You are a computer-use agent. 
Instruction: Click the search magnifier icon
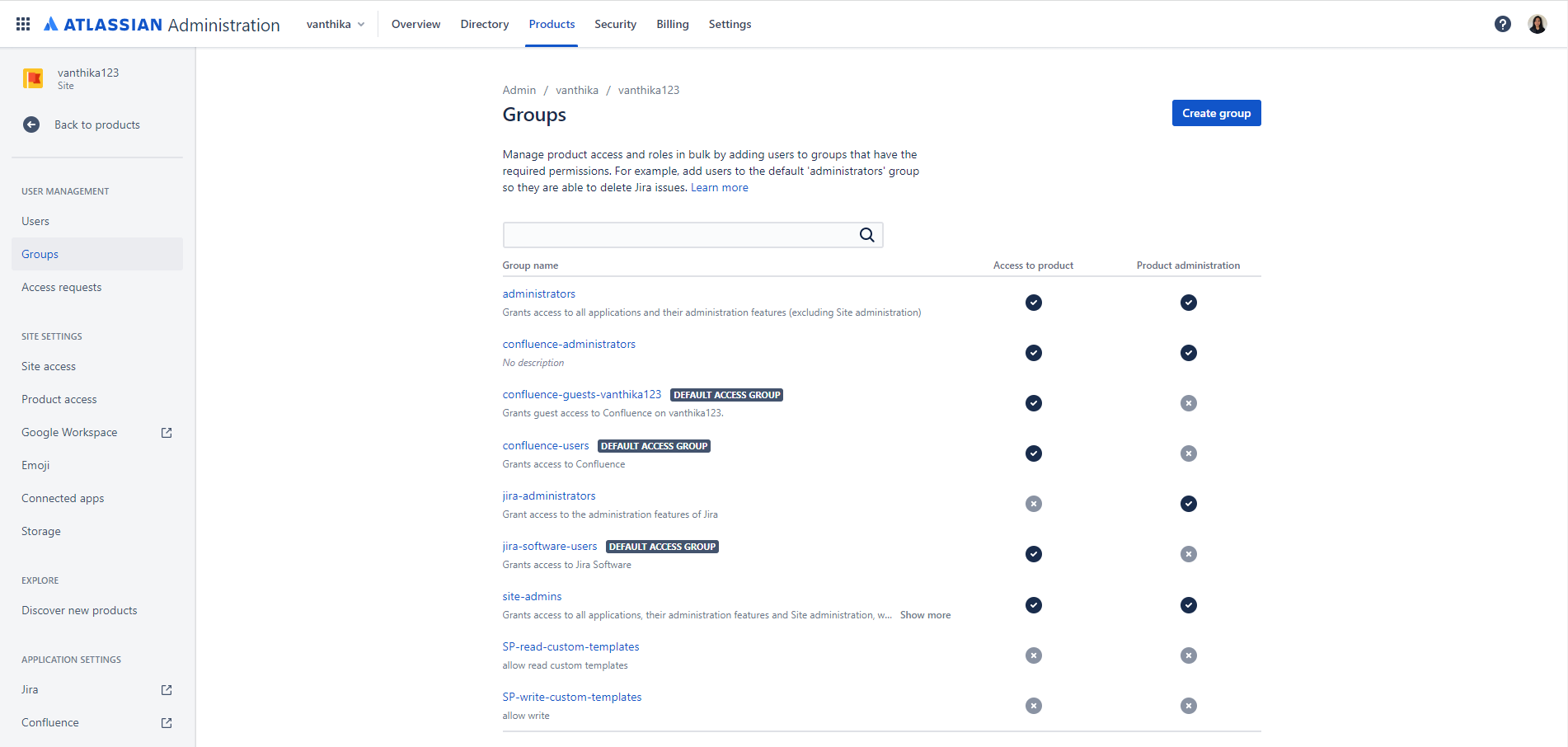866,235
